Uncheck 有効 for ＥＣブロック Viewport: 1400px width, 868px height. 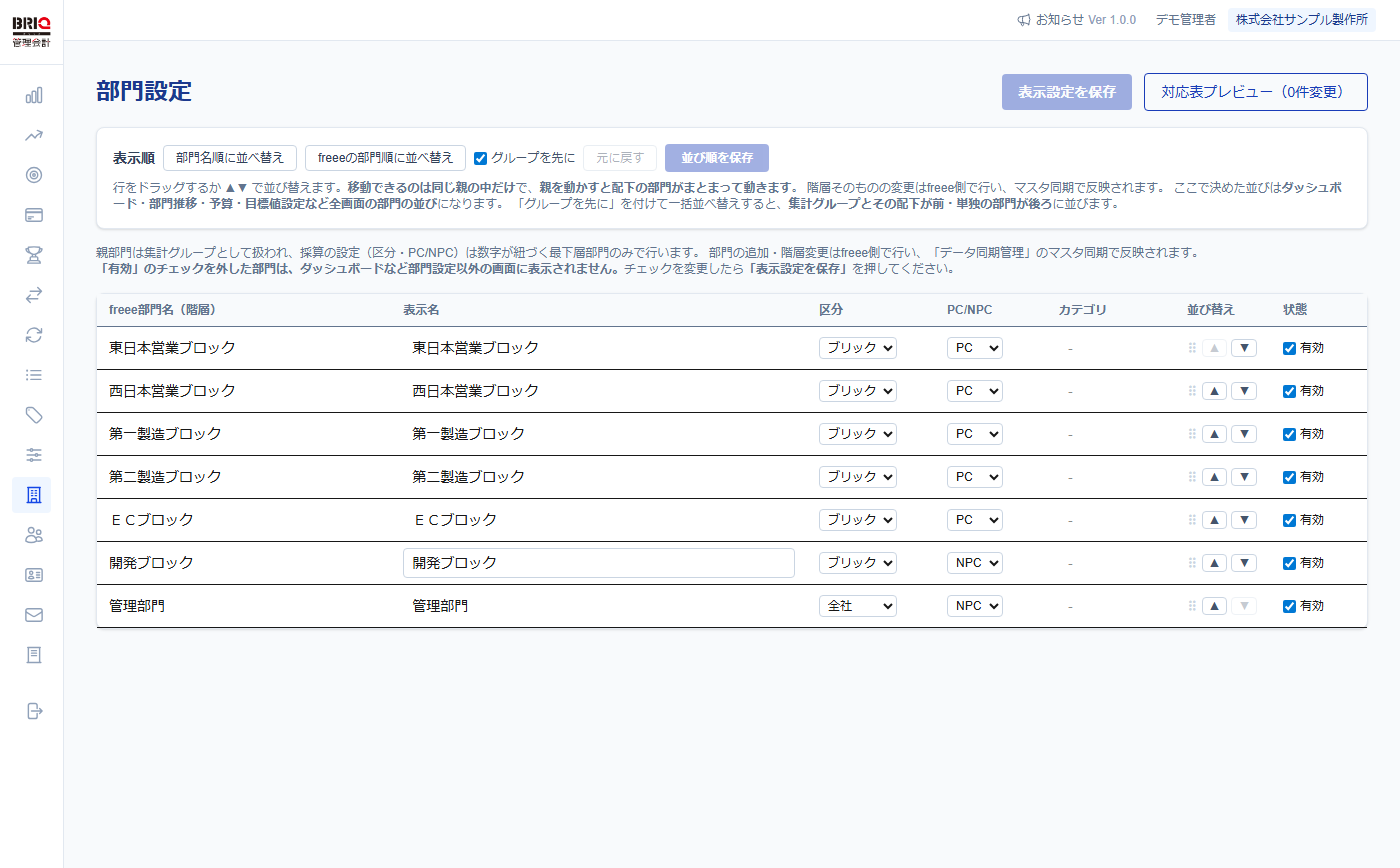click(1290, 520)
